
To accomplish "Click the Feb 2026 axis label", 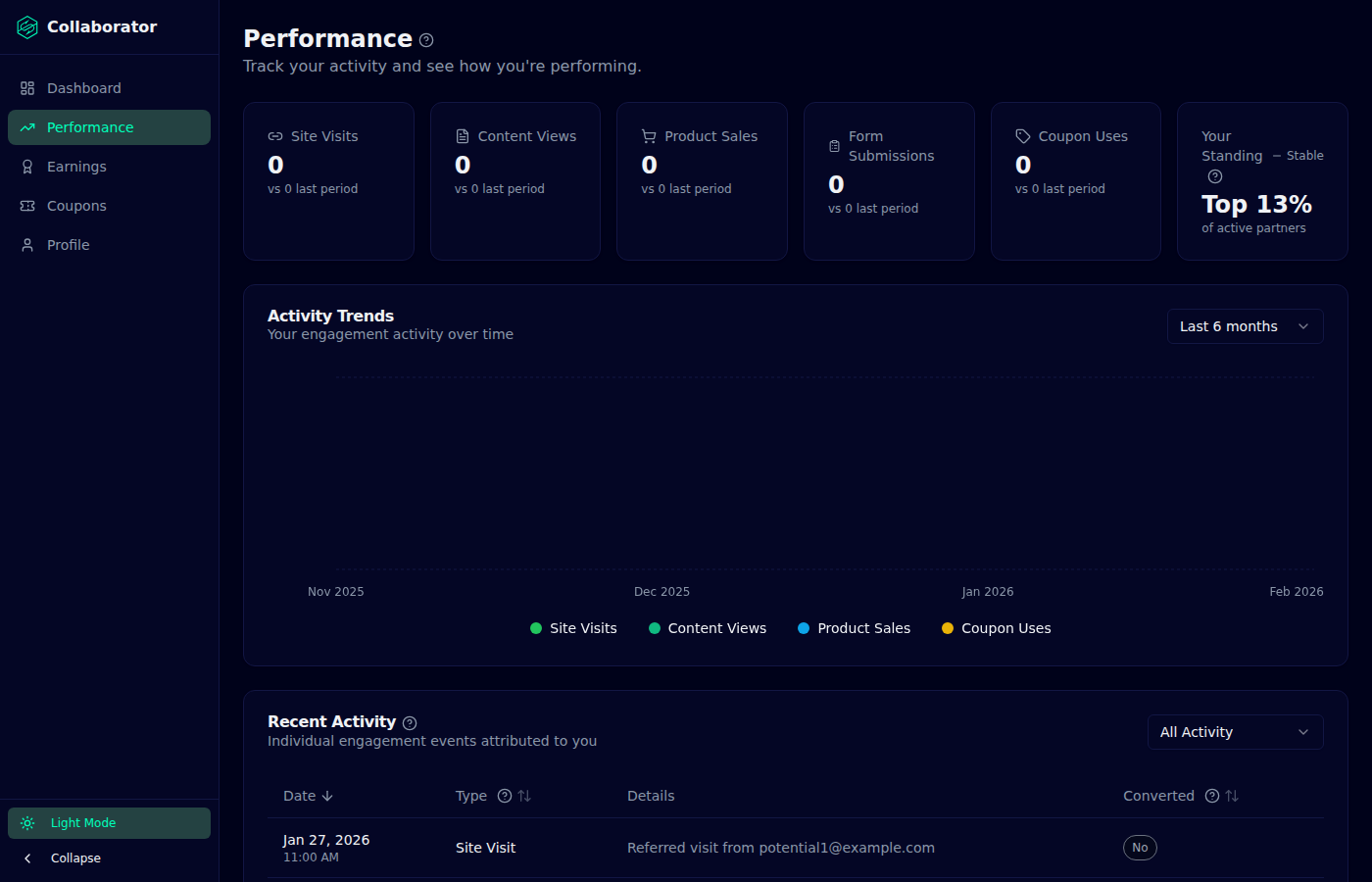I will point(1297,592).
